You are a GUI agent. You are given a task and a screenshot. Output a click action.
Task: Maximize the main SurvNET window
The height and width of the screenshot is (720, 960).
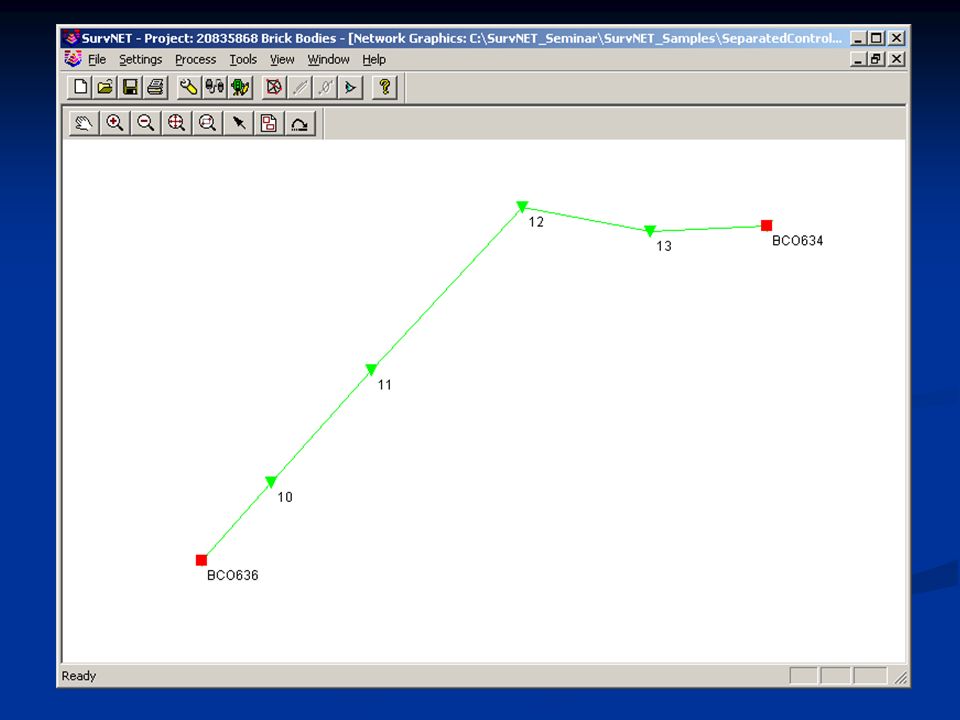(x=877, y=38)
